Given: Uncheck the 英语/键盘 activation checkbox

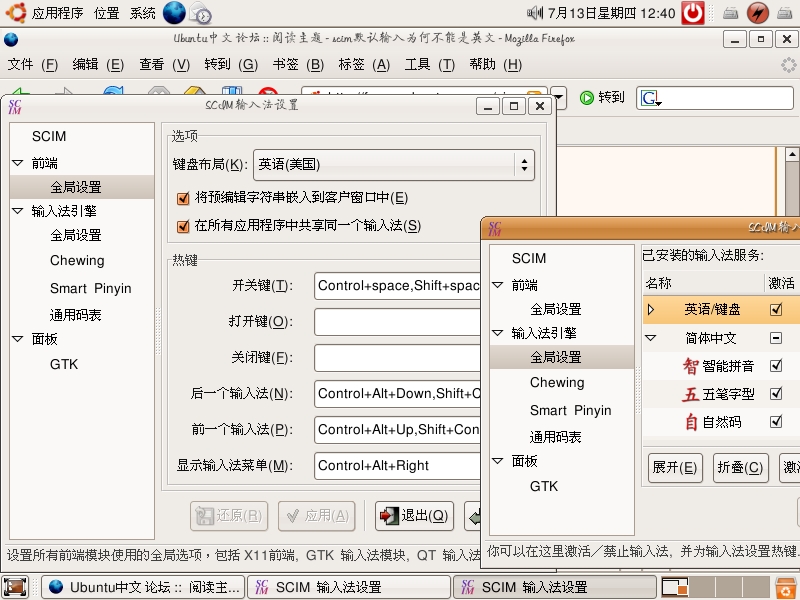Looking at the screenshot, I should click(x=776, y=309).
